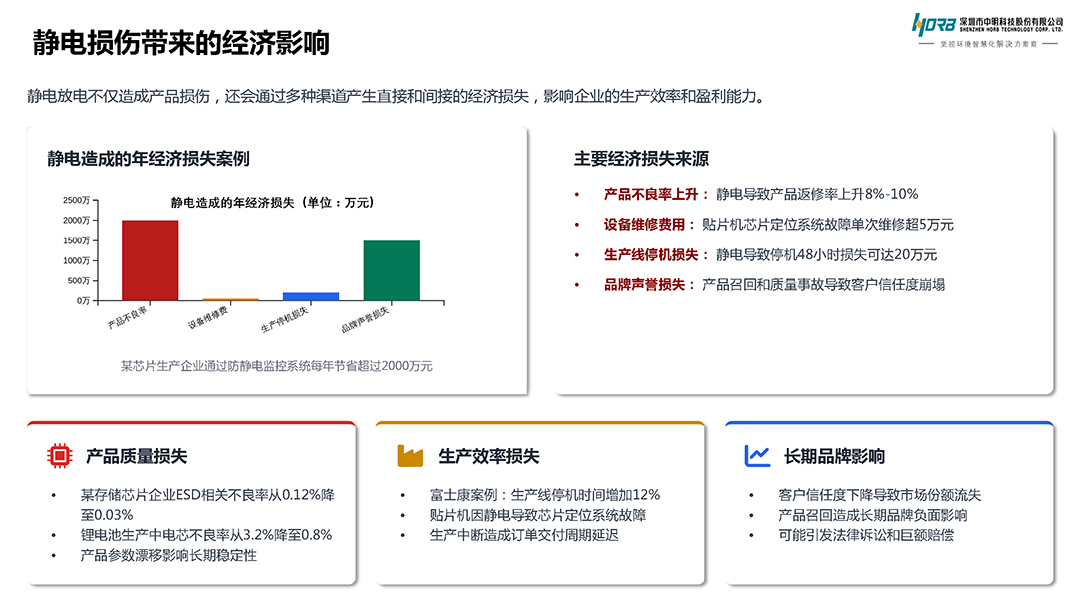Image resolution: width=1080 pixels, height=601 pixels.
Task: Select the green 品牌声誉损失 bar in the chart
Action: click(x=392, y=270)
